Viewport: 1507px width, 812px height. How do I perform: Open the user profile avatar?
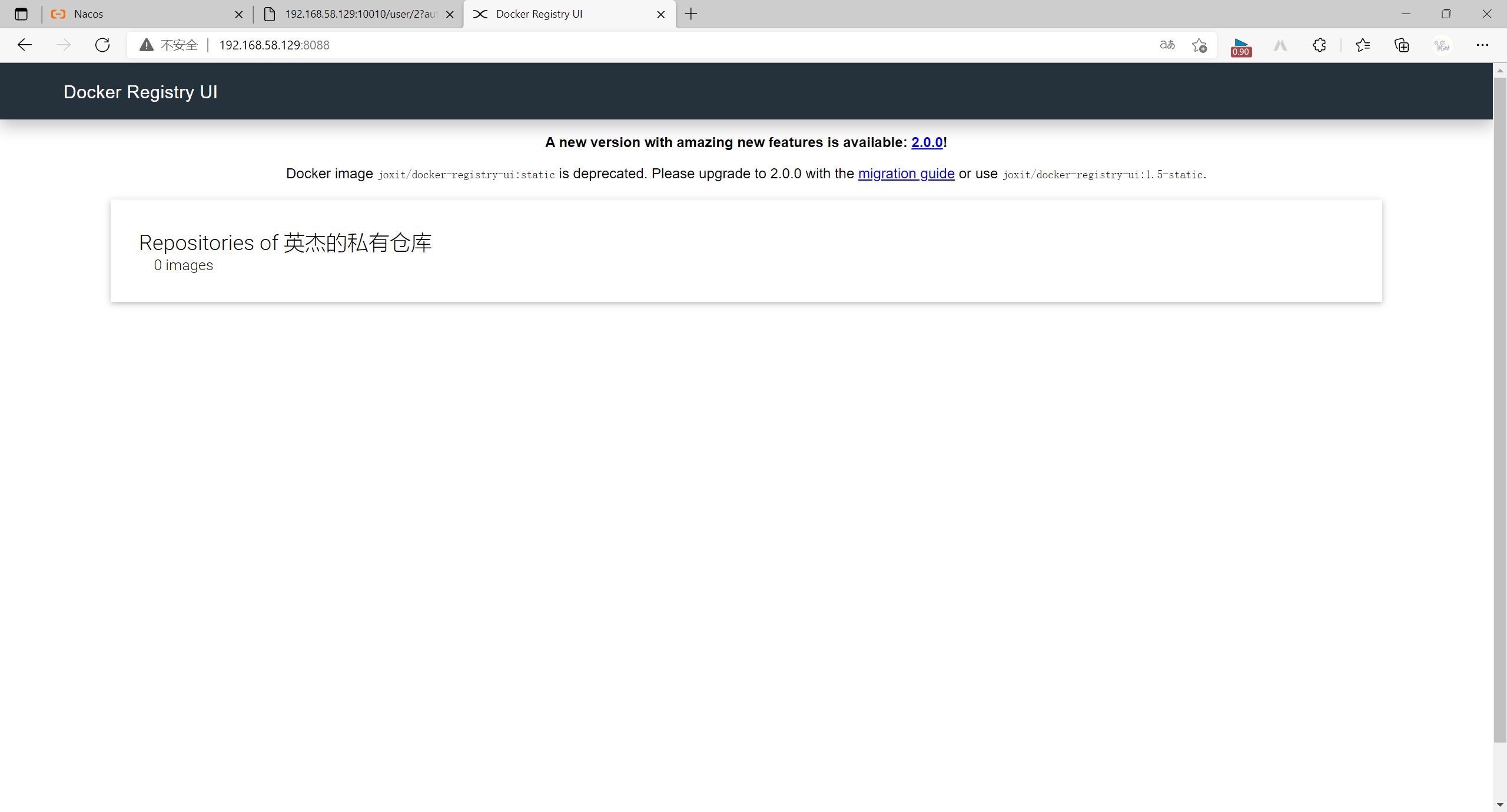pyautogui.click(x=1442, y=45)
